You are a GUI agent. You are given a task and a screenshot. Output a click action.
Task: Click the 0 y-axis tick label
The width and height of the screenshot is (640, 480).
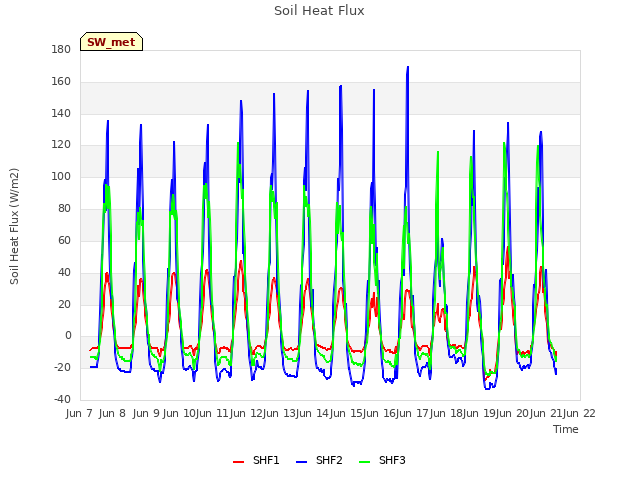(x=68, y=336)
